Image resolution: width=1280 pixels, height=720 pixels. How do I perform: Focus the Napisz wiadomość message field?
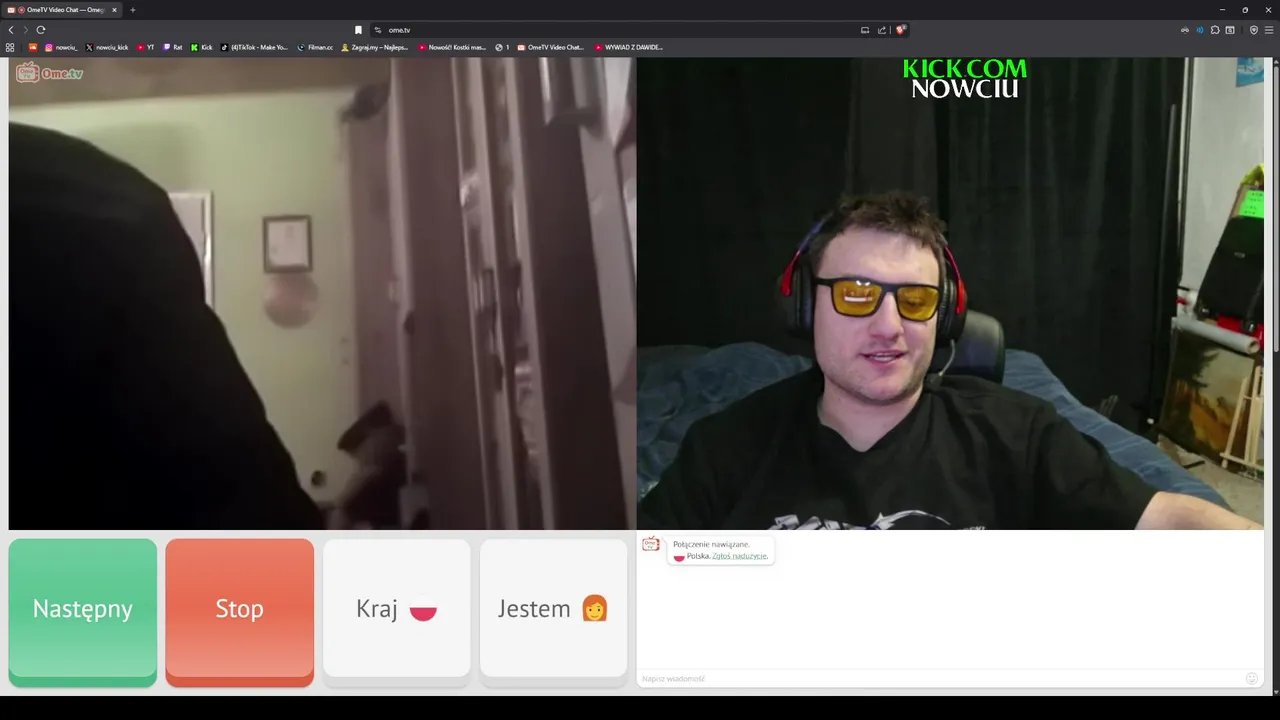point(940,678)
